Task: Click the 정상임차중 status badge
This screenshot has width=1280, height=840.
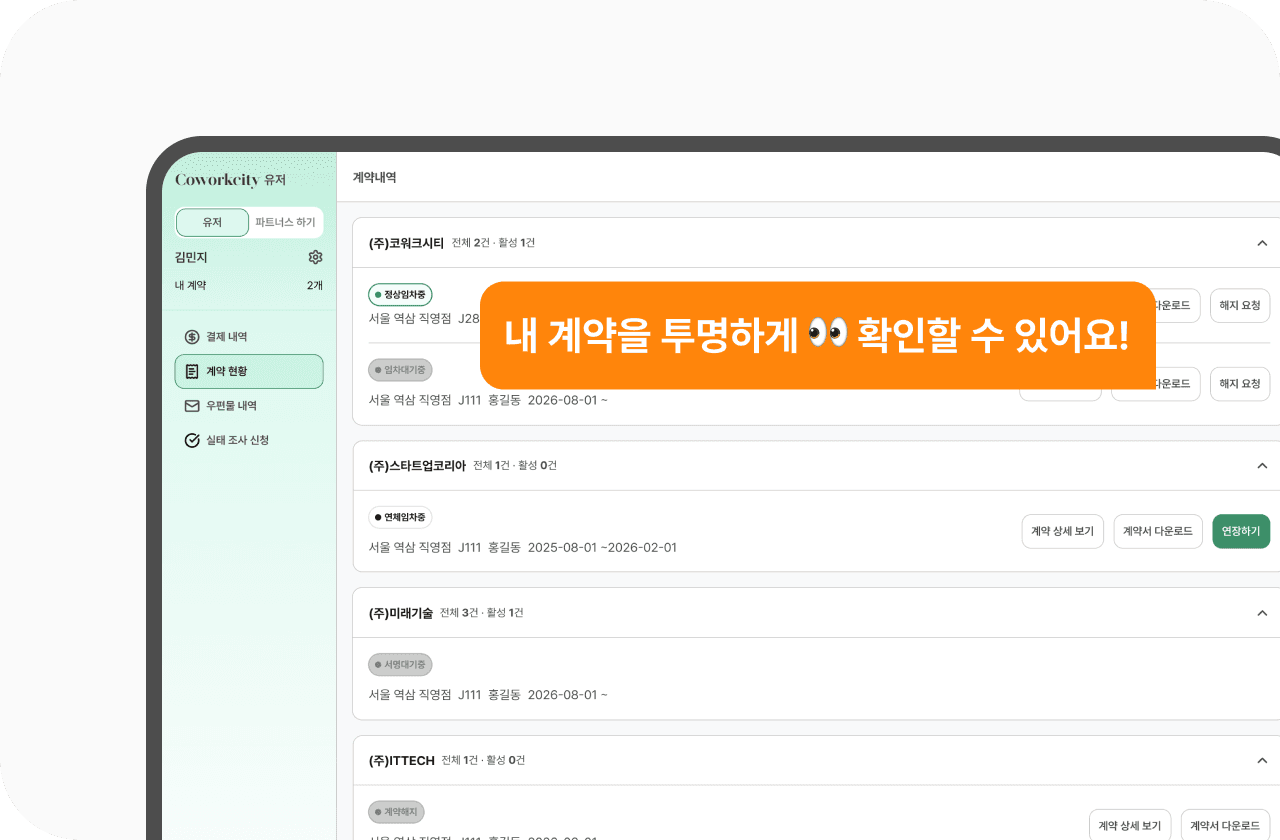Action: [x=400, y=295]
